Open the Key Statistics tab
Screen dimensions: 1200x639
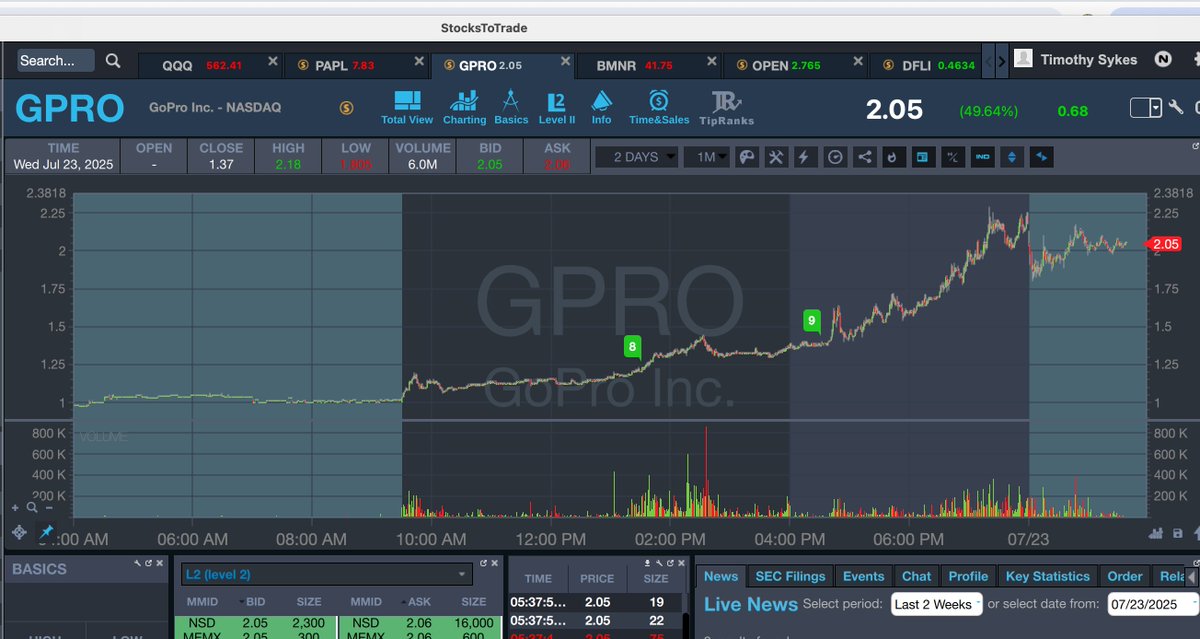click(x=1047, y=576)
